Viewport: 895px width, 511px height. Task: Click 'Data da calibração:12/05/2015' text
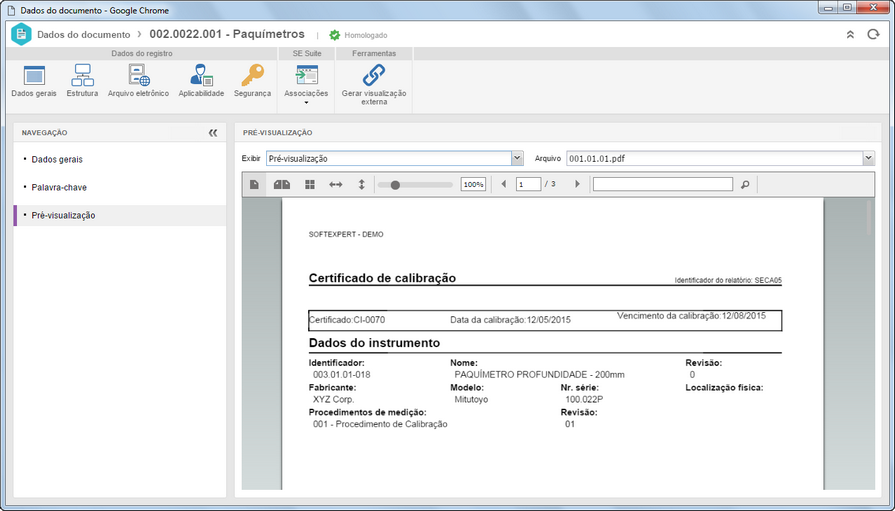(510, 320)
